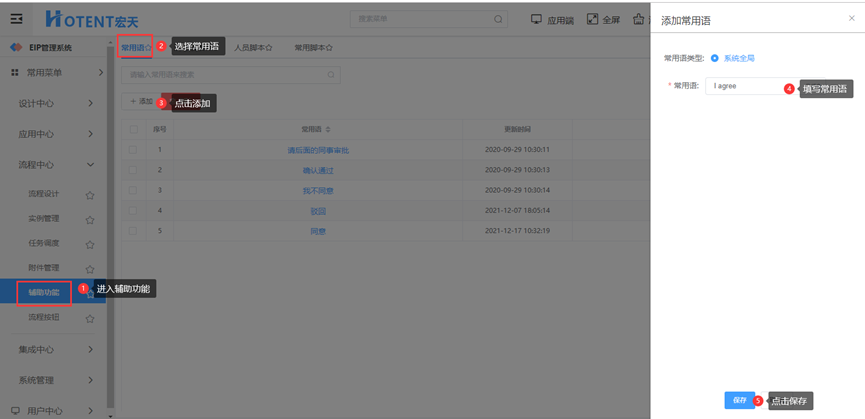Tick the select-all checkbox in table header
The width and height of the screenshot is (865, 419).
pos(133,129)
